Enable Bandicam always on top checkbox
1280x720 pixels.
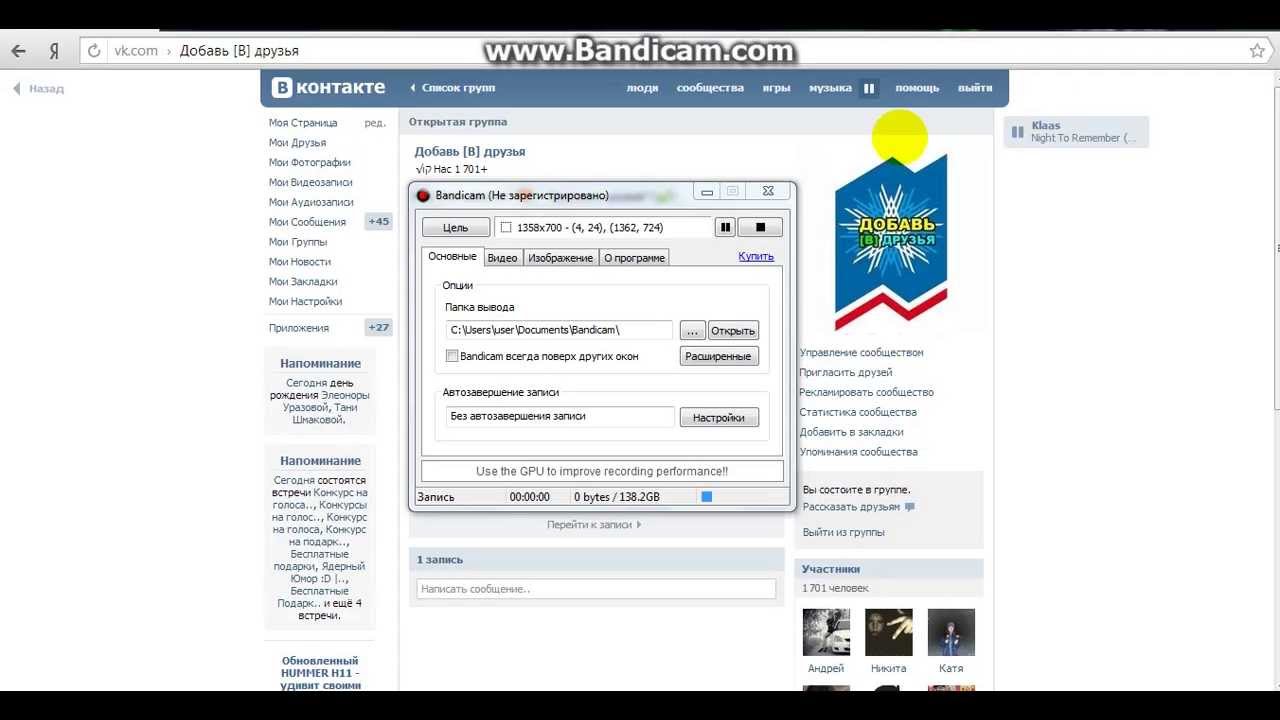point(452,356)
